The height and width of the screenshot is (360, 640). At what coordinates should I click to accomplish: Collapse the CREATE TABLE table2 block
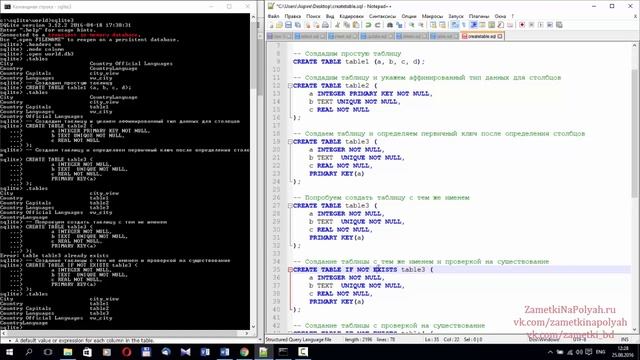tap(290, 86)
